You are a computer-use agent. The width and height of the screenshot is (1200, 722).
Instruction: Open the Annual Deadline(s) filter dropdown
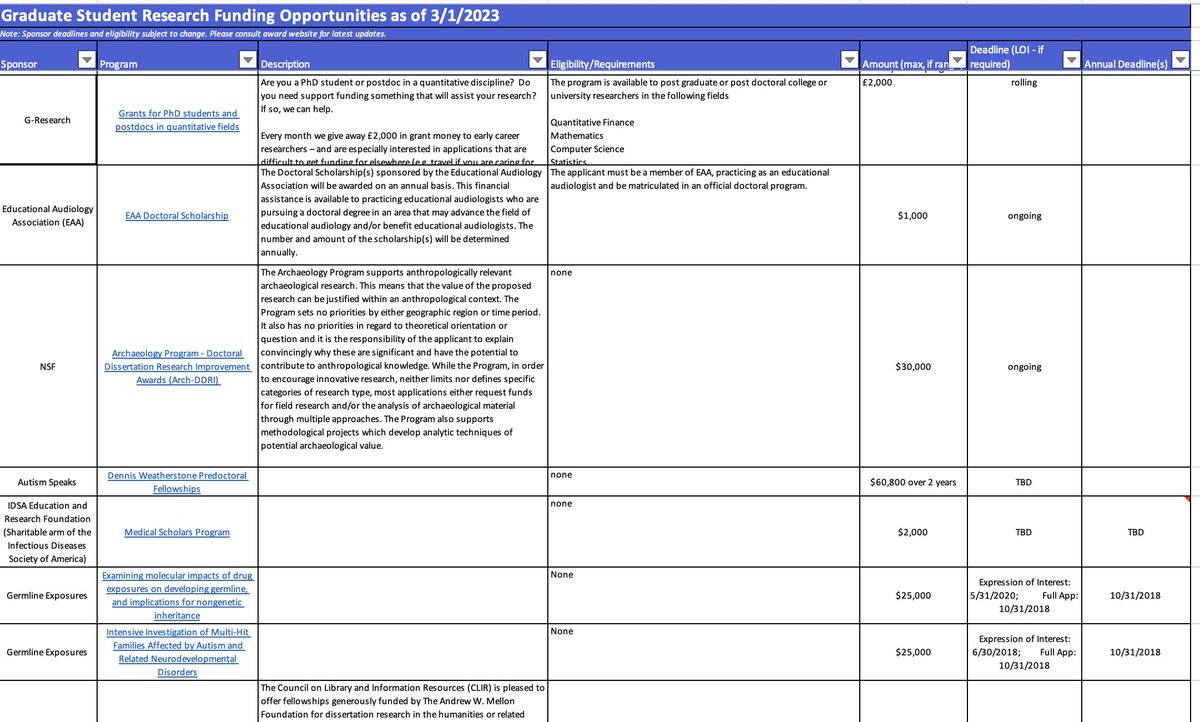[1181, 62]
